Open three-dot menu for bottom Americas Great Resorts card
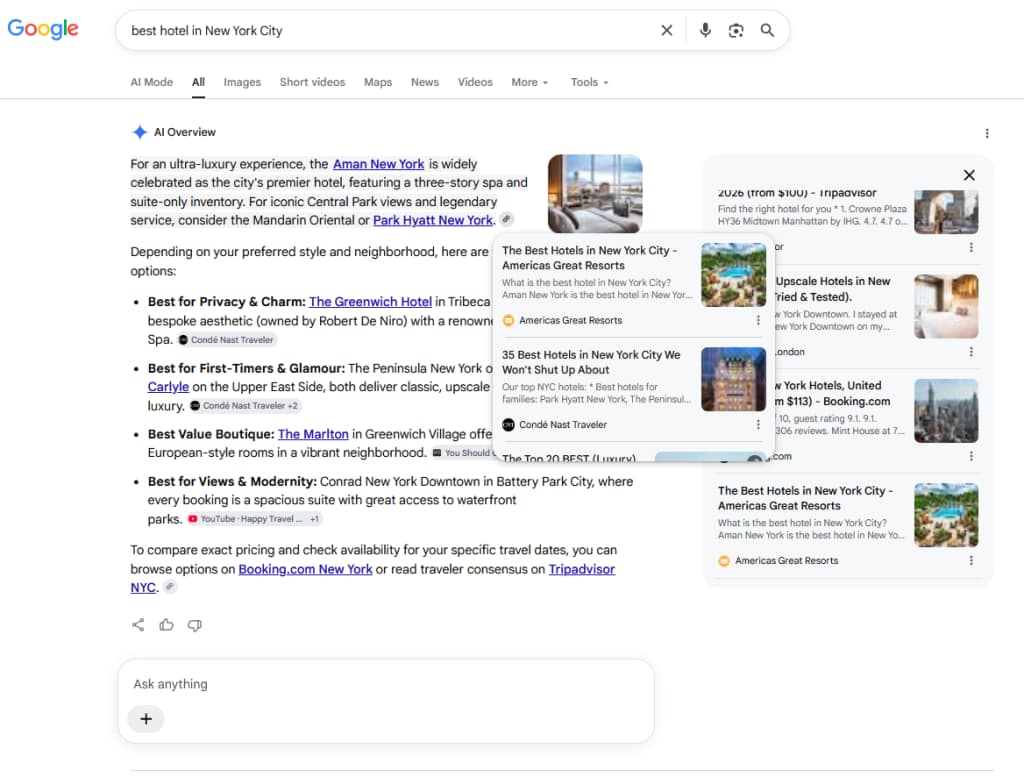This screenshot has height=784, width=1024. (971, 561)
